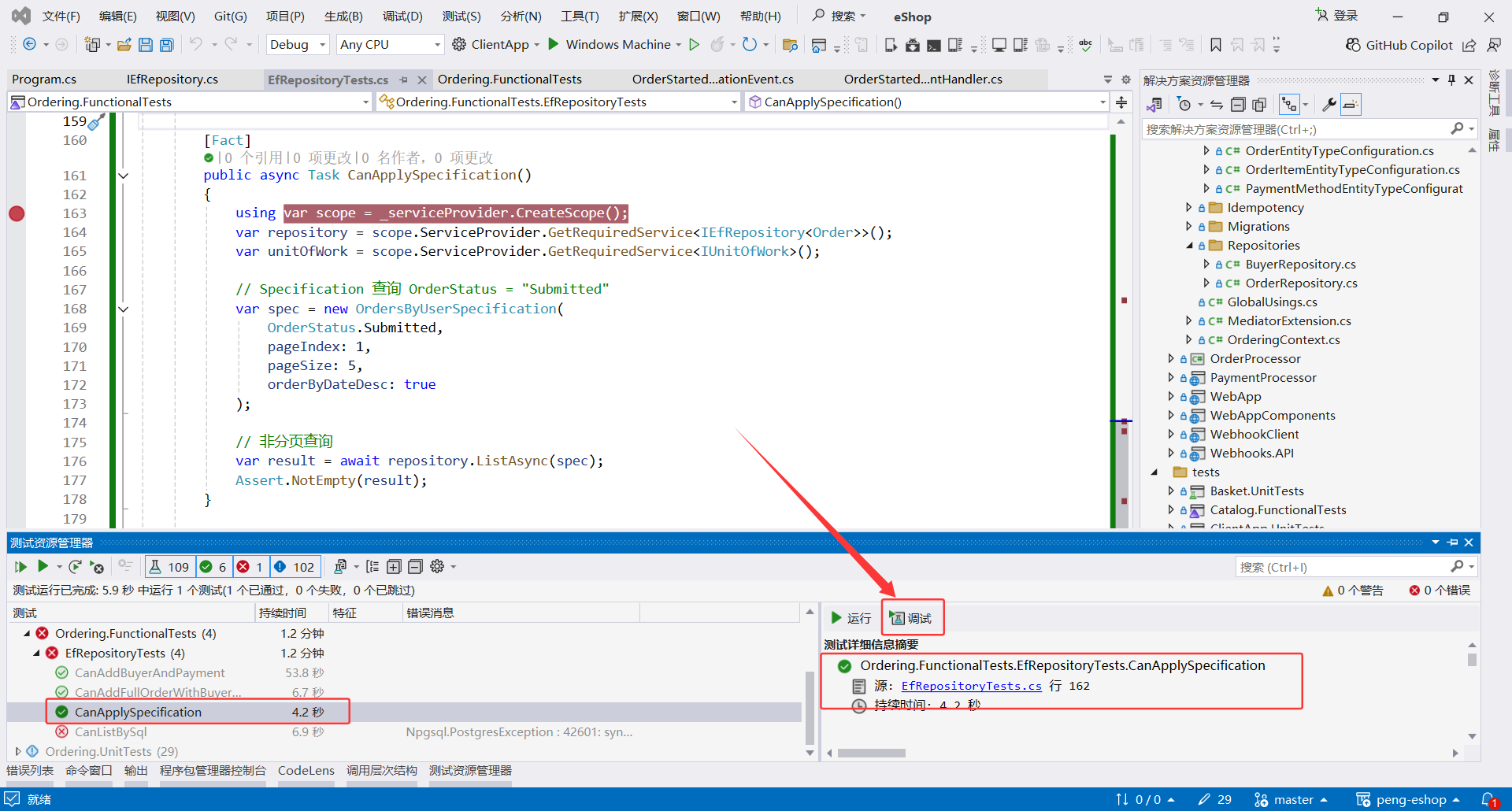Click the peng-eshop repository in status bar
Image resolution: width=1512 pixels, height=811 pixels.
click(1409, 800)
